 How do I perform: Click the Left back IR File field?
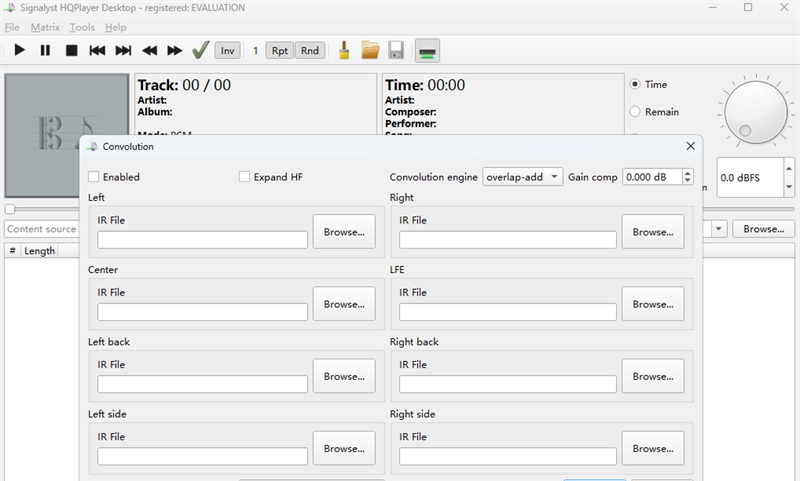pyautogui.click(x=203, y=384)
